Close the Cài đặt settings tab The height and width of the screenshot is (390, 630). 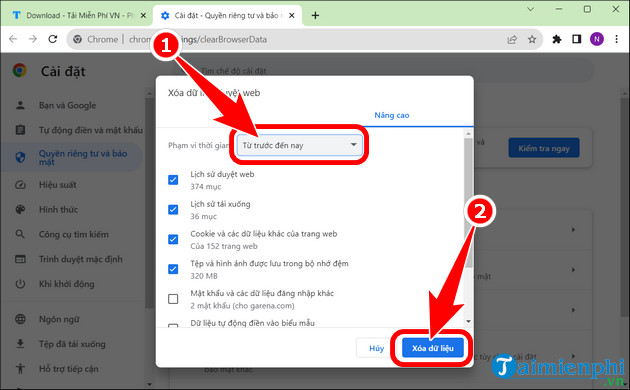pyautogui.click(x=292, y=15)
